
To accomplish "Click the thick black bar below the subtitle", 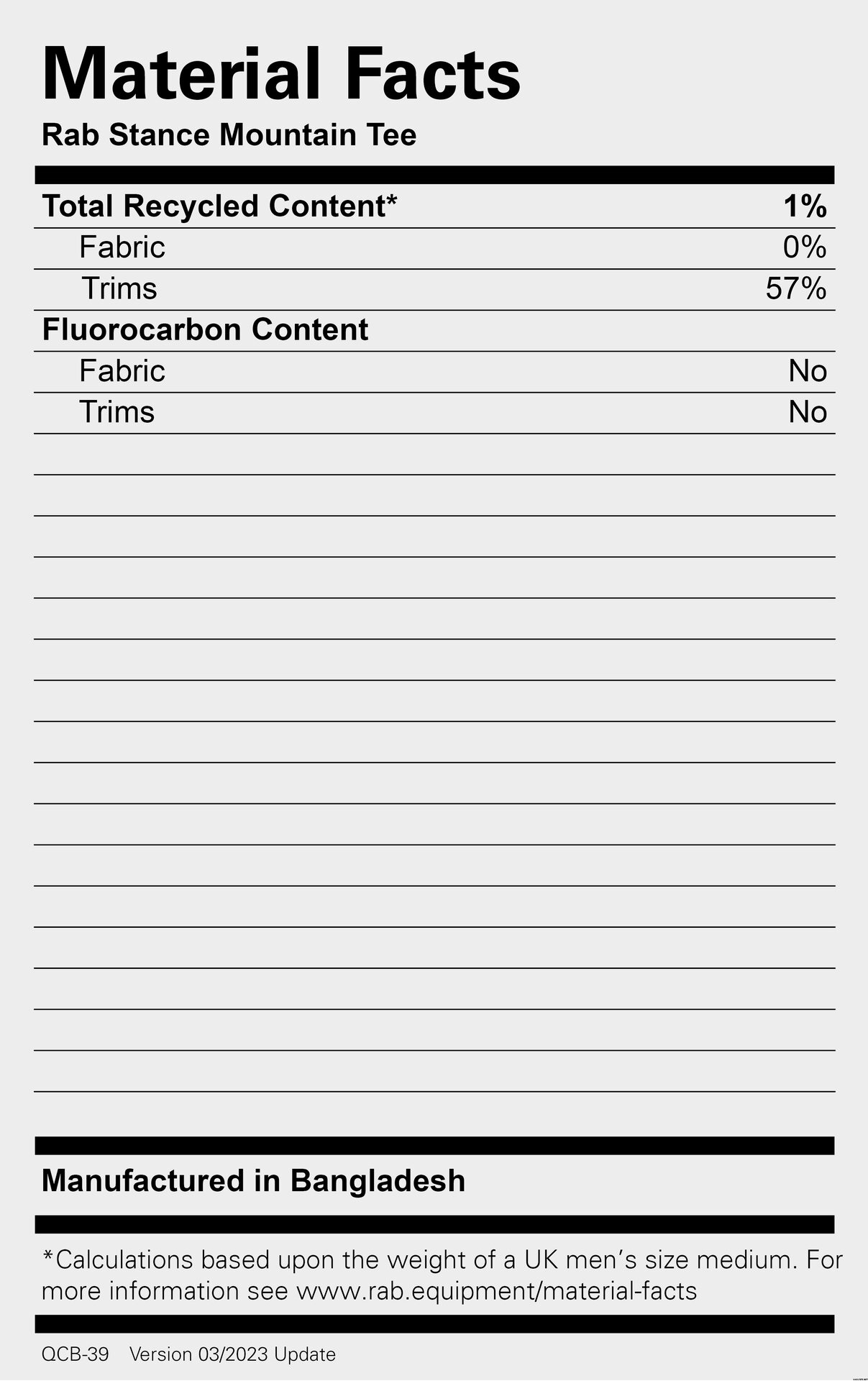I will [x=434, y=175].
